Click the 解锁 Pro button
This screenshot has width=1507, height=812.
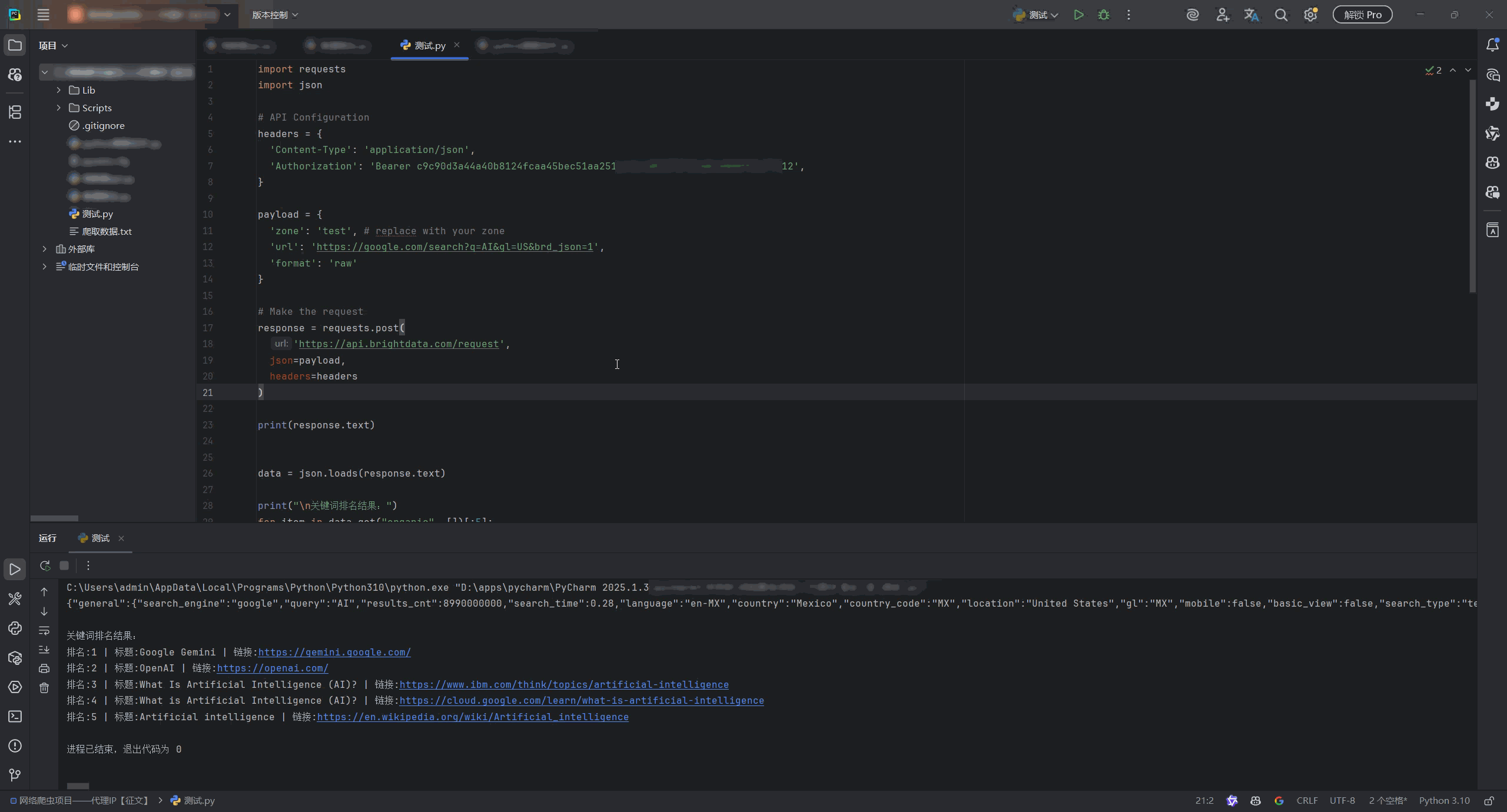(1362, 15)
